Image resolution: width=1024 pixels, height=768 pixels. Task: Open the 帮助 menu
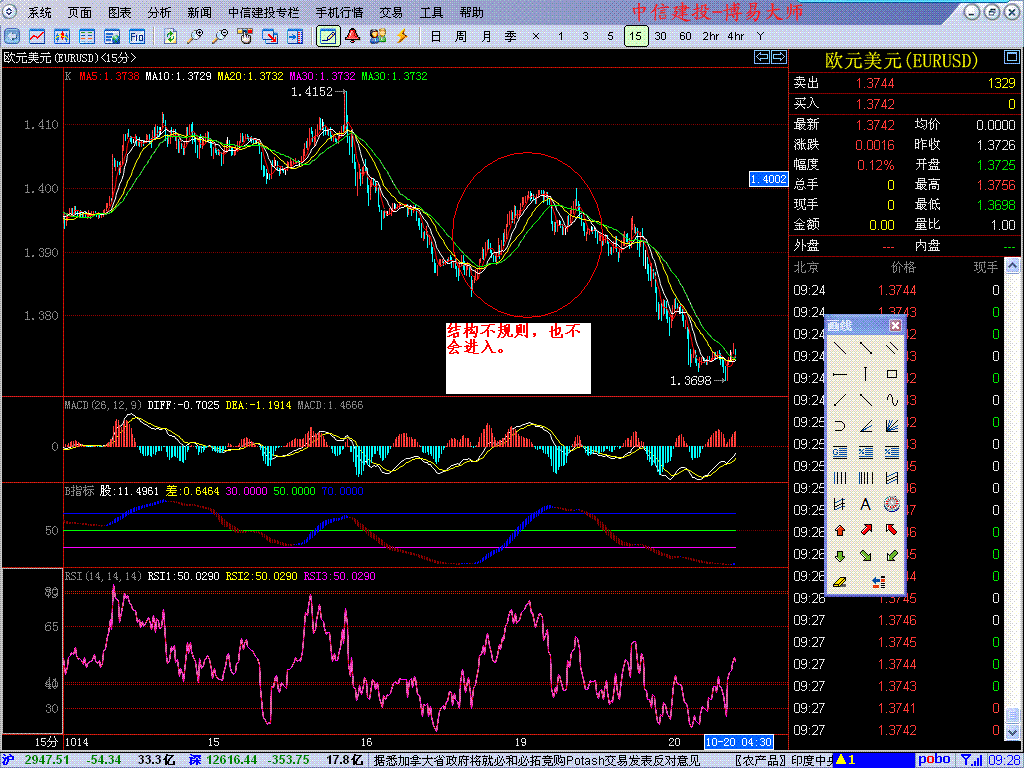pyautogui.click(x=472, y=12)
